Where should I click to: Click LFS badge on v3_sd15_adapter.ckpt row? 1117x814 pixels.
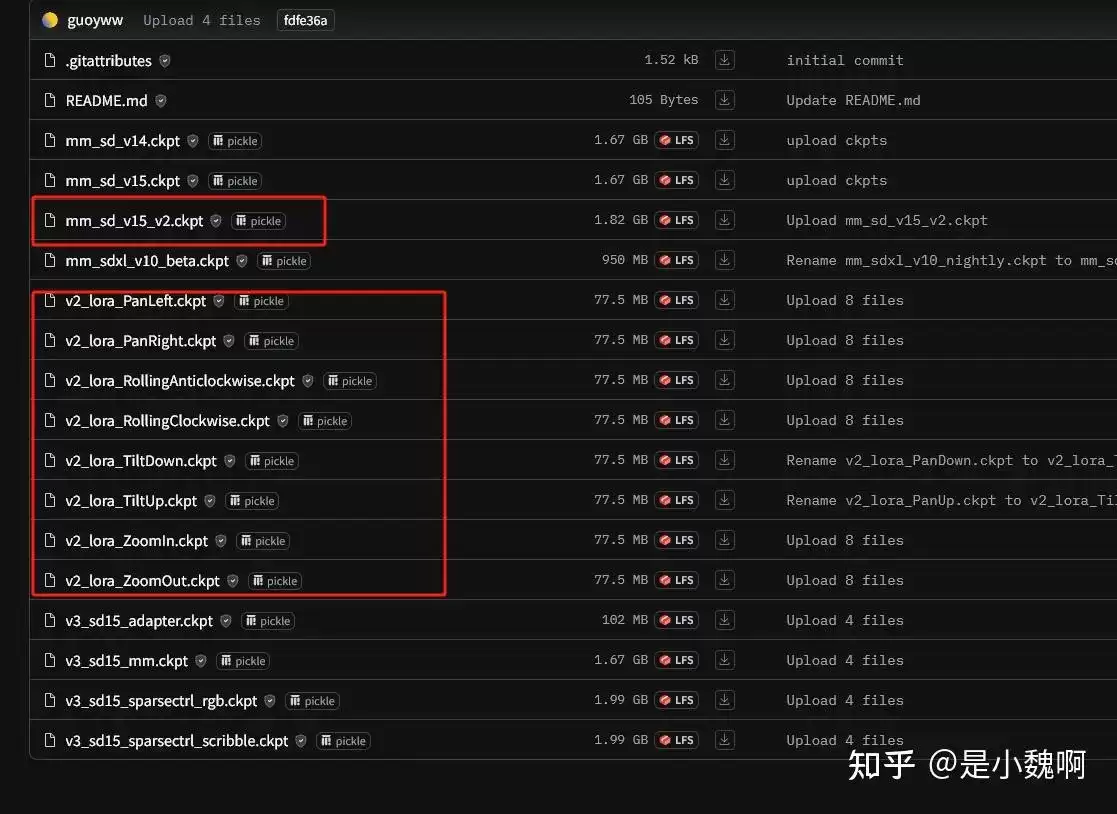[x=677, y=620]
